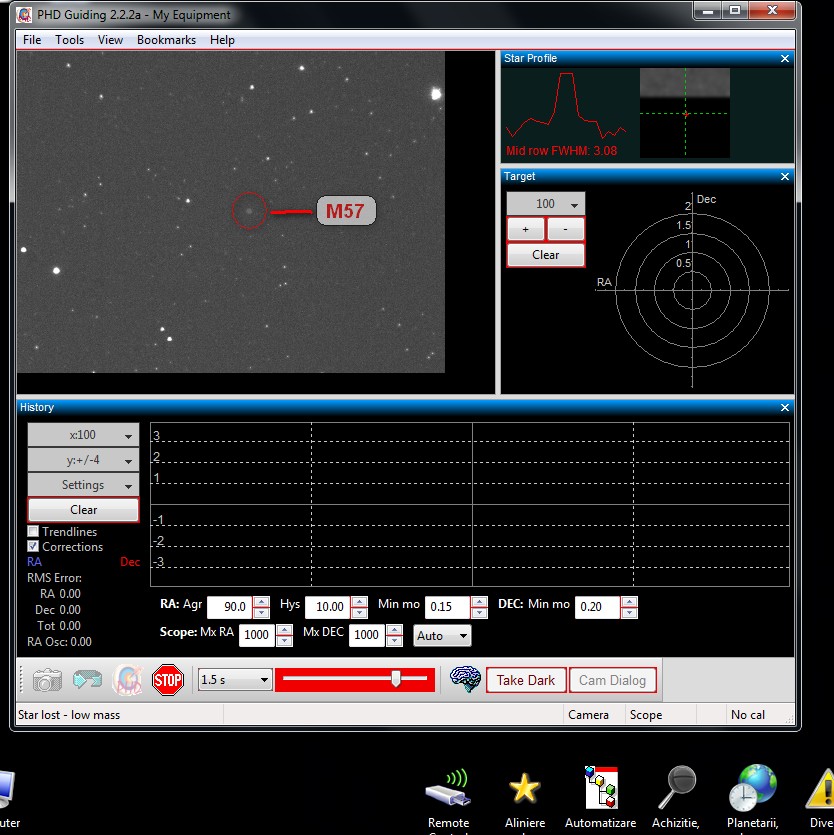This screenshot has width=834, height=835.
Task: Click the Scope status bar entry
Action: tap(646, 715)
